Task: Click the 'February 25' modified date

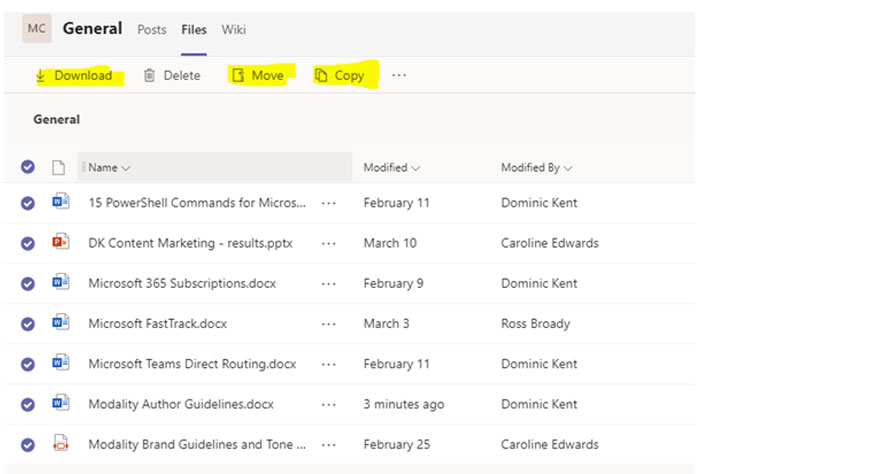Action: coord(397,445)
